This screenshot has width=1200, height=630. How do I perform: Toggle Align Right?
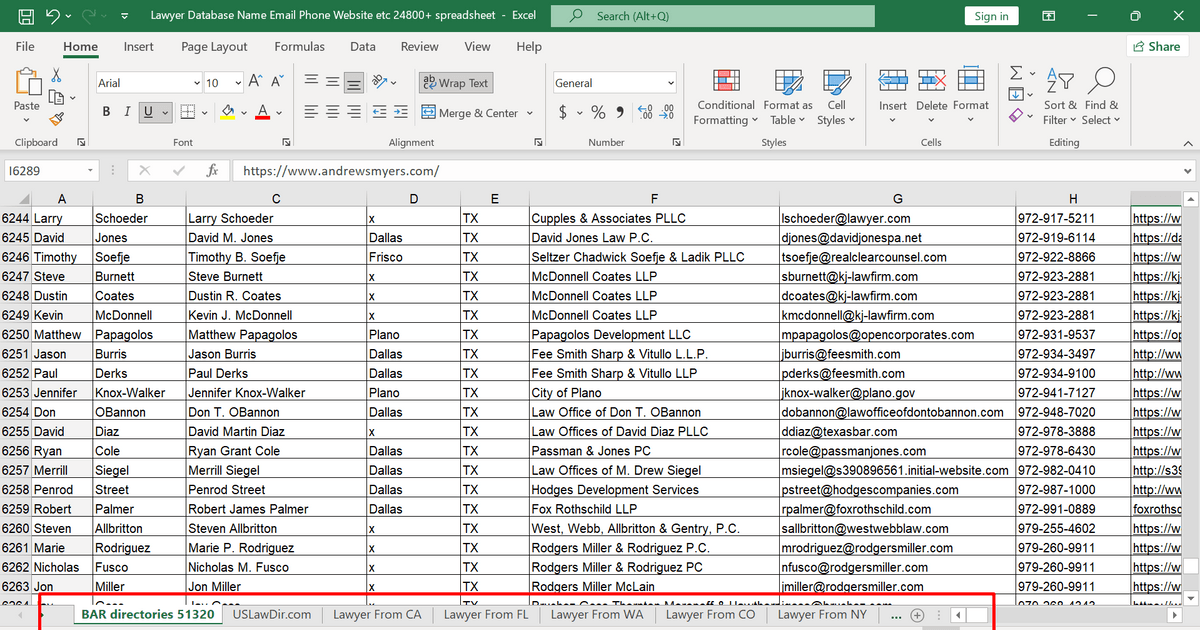tap(353, 112)
